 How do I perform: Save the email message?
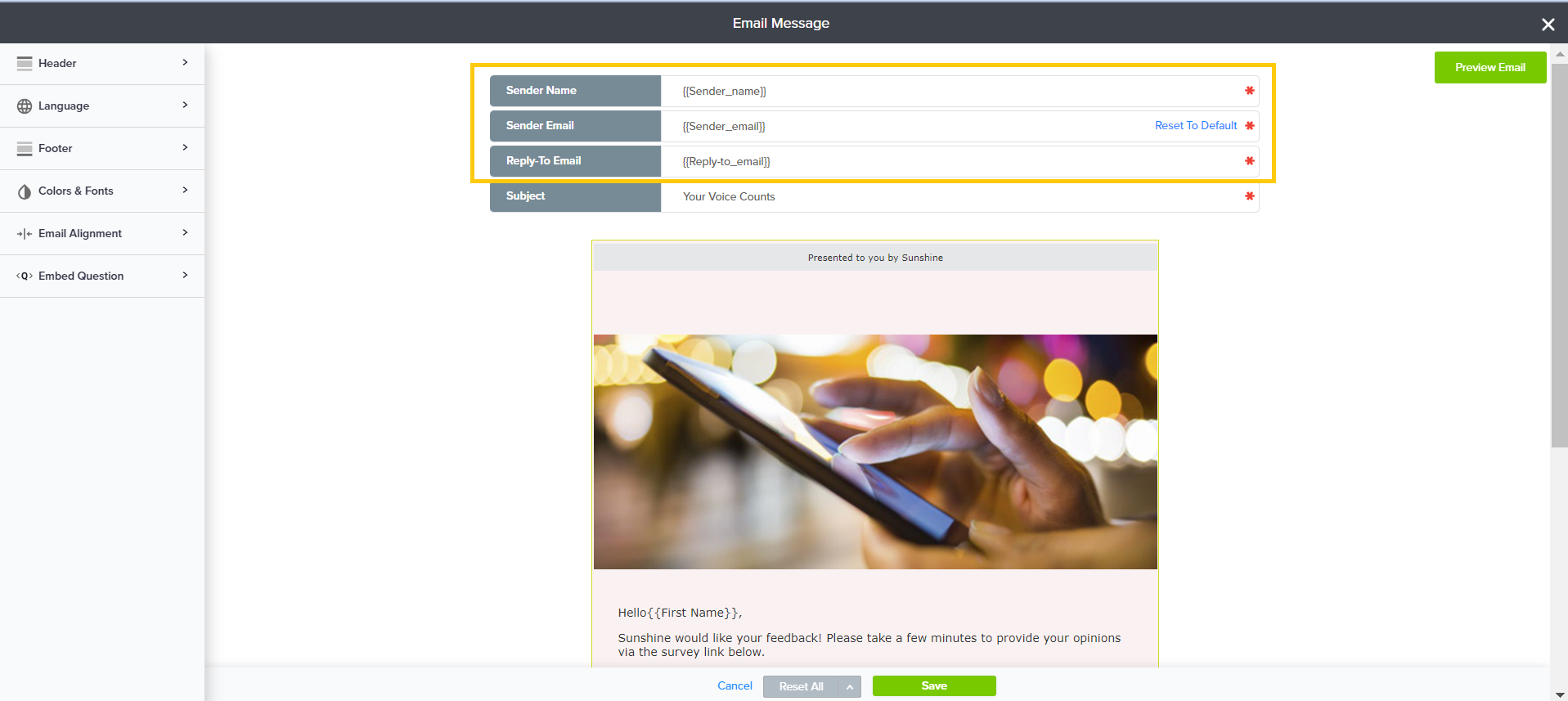coord(933,686)
